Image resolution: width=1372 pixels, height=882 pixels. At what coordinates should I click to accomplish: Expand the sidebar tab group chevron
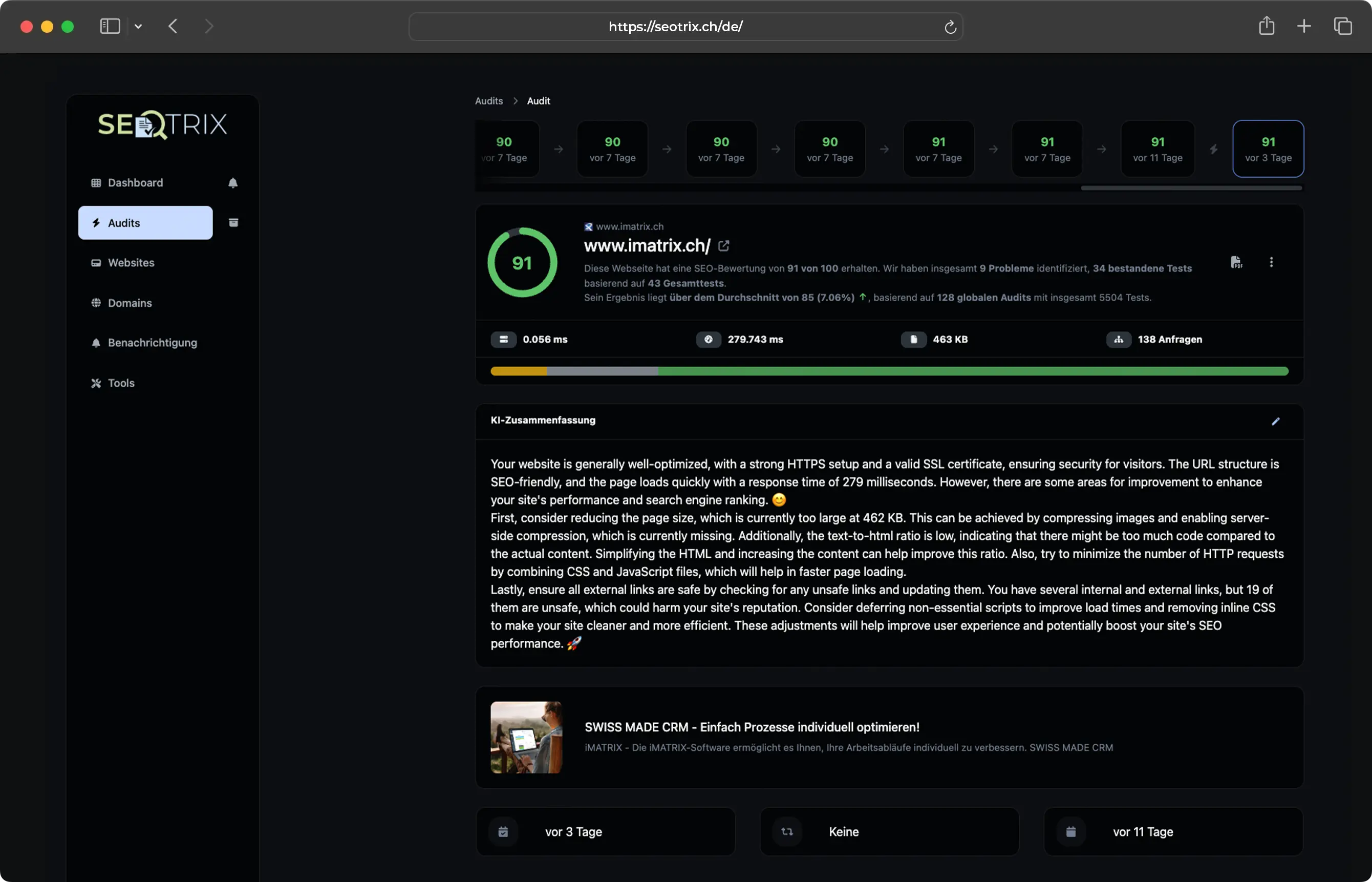point(138,26)
